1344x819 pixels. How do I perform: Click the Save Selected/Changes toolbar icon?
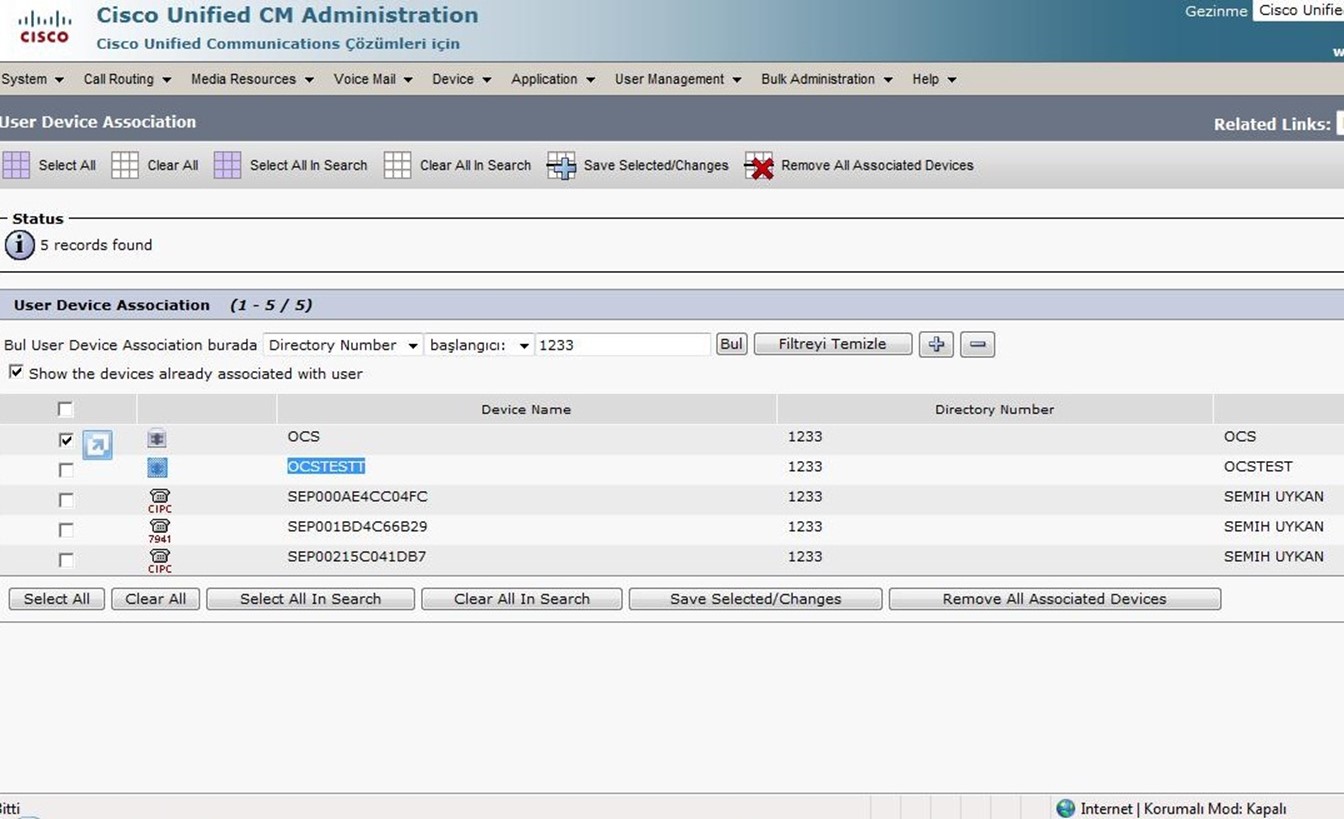[561, 166]
